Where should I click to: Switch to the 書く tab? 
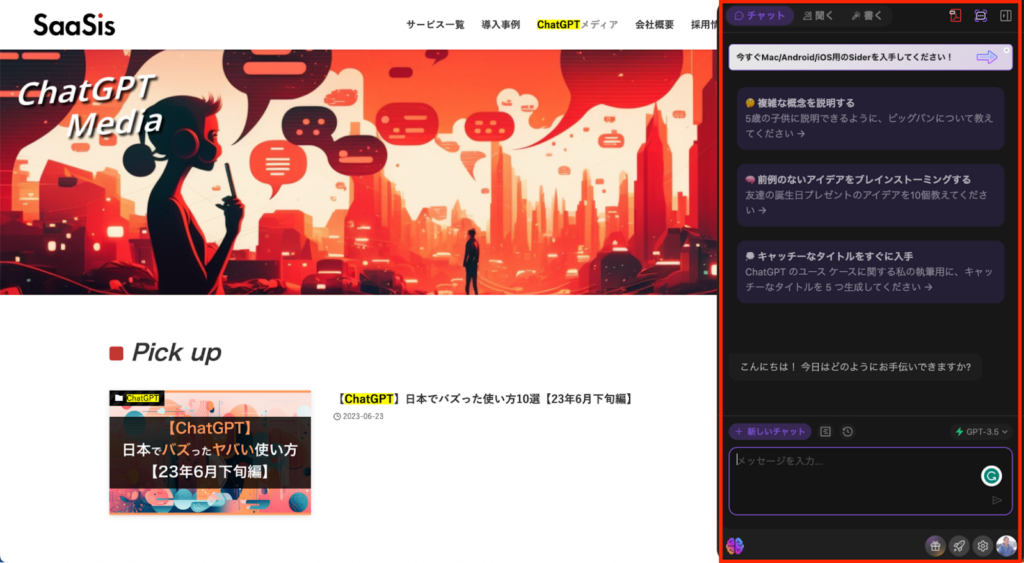867,16
